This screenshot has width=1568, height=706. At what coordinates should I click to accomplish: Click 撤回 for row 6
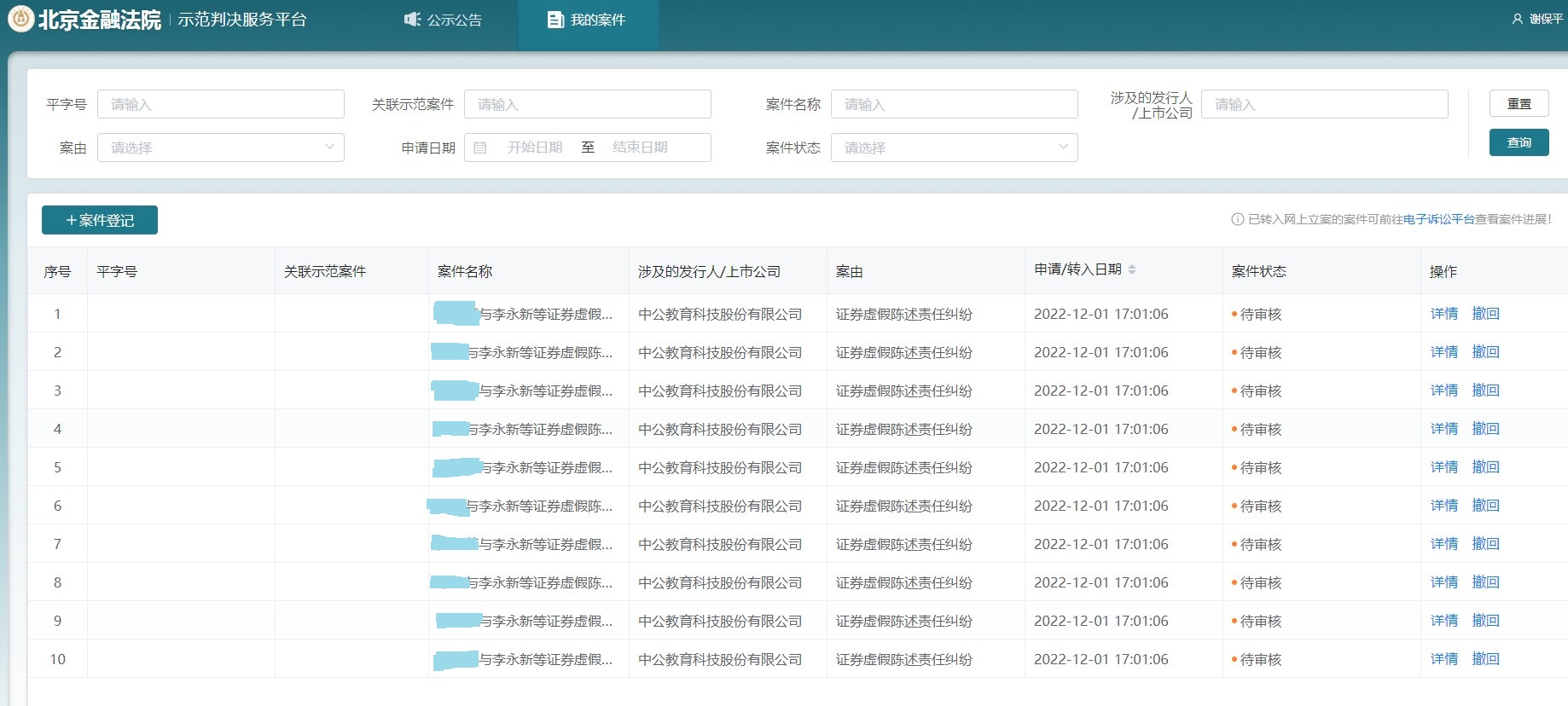(1486, 506)
